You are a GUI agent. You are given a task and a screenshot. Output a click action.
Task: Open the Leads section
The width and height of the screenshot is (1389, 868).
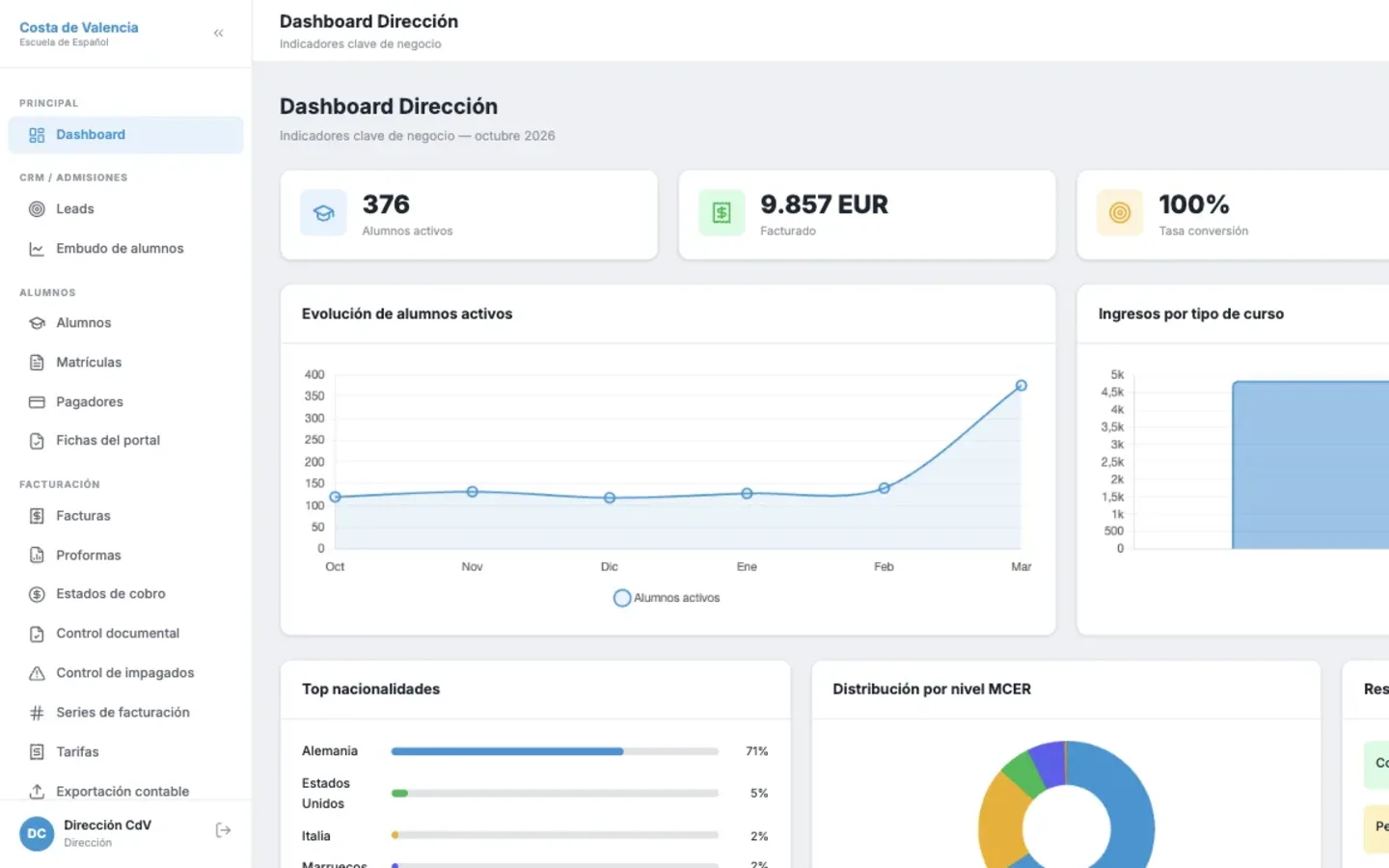coord(125,209)
